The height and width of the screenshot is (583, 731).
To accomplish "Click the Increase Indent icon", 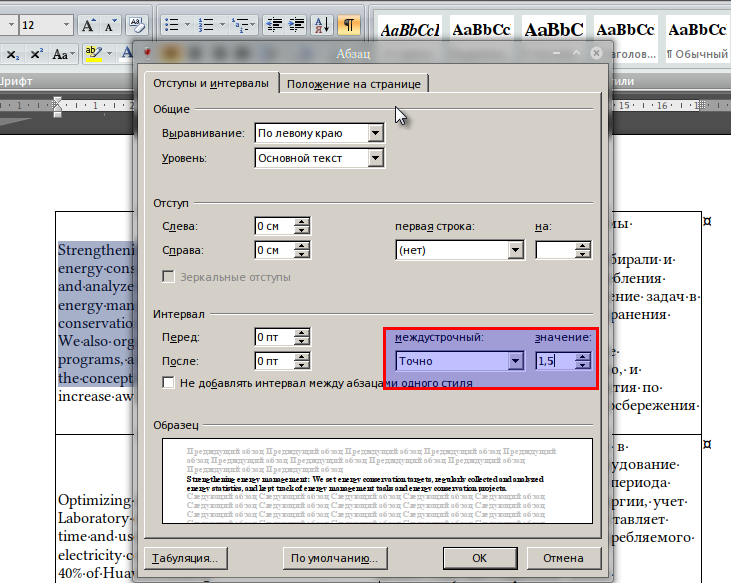I will (296, 25).
